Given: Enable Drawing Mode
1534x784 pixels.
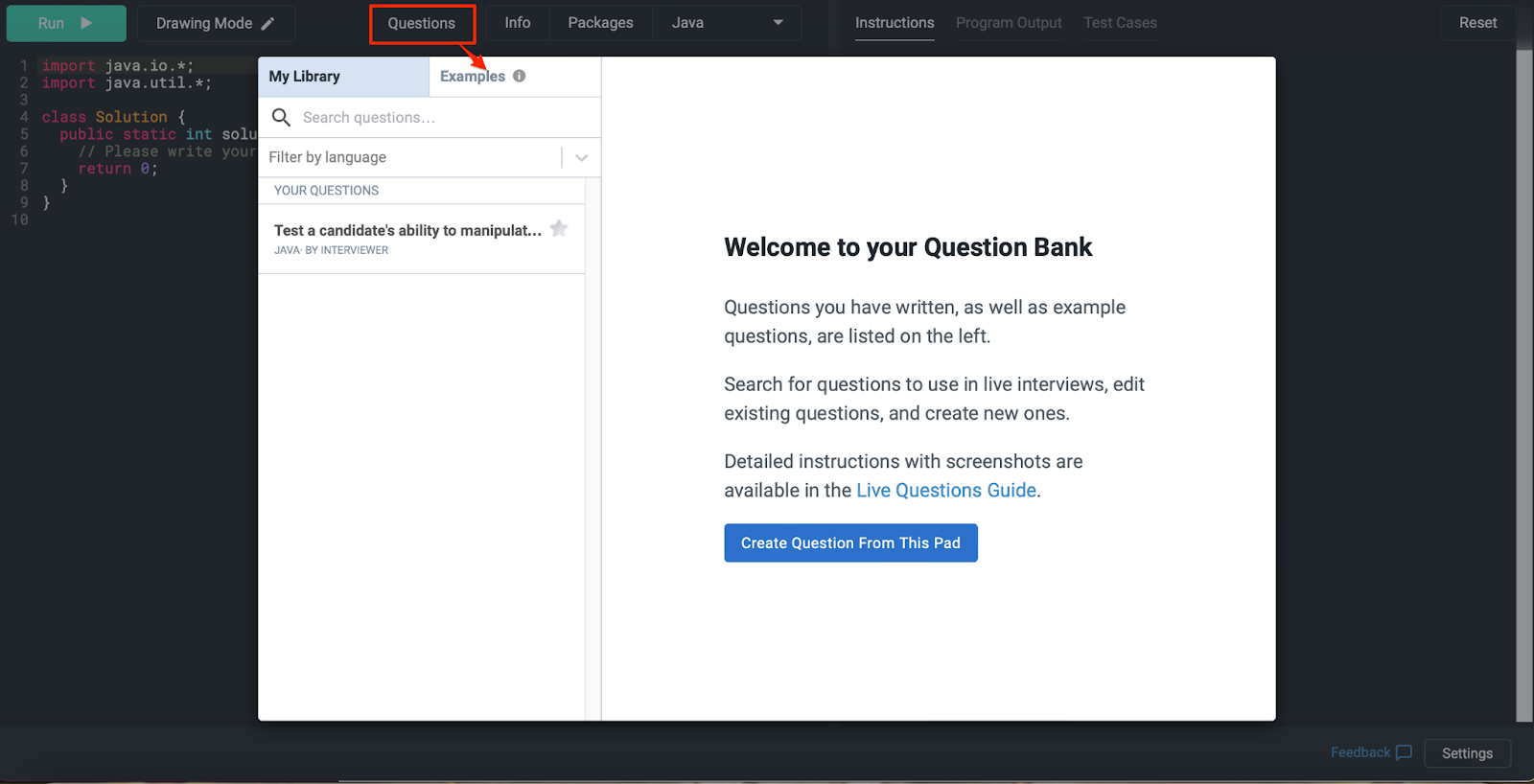Looking at the screenshot, I should (216, 23).
